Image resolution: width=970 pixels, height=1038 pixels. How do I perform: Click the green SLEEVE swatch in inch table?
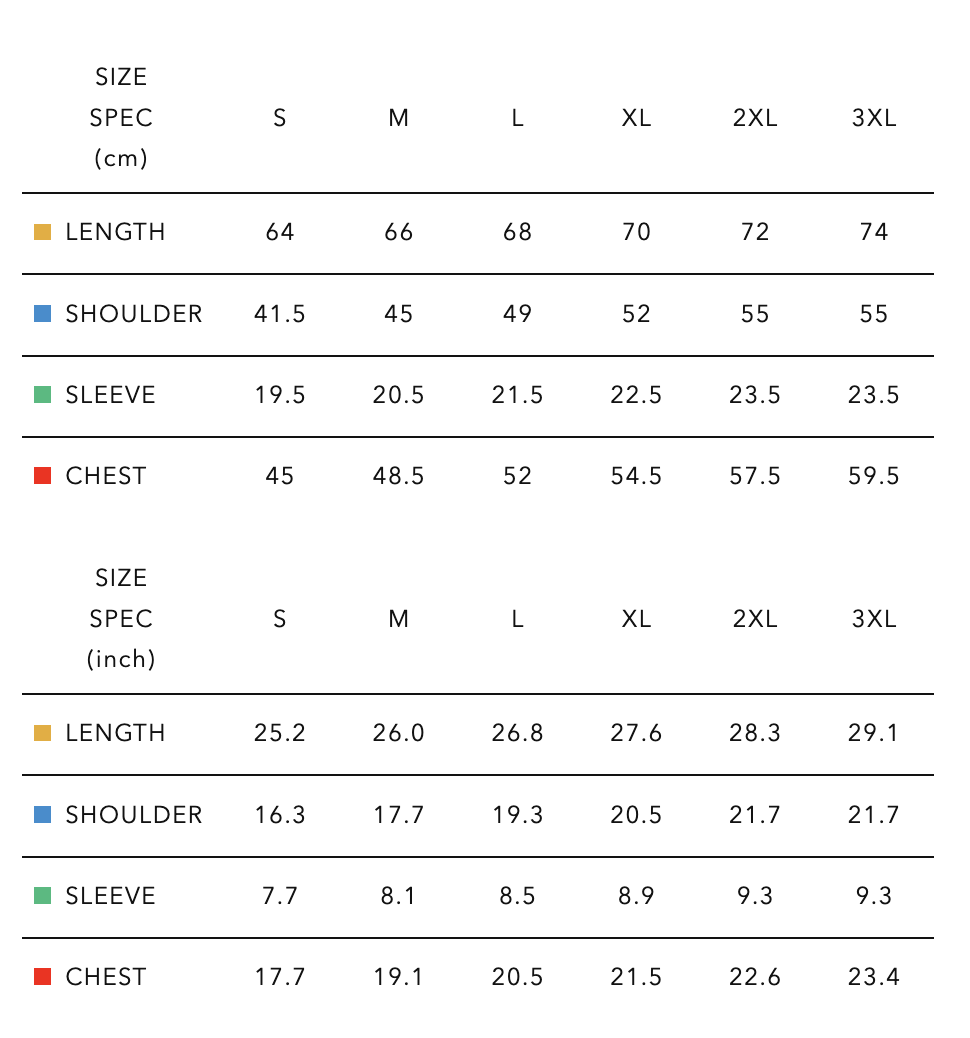[x=42, y=896]
